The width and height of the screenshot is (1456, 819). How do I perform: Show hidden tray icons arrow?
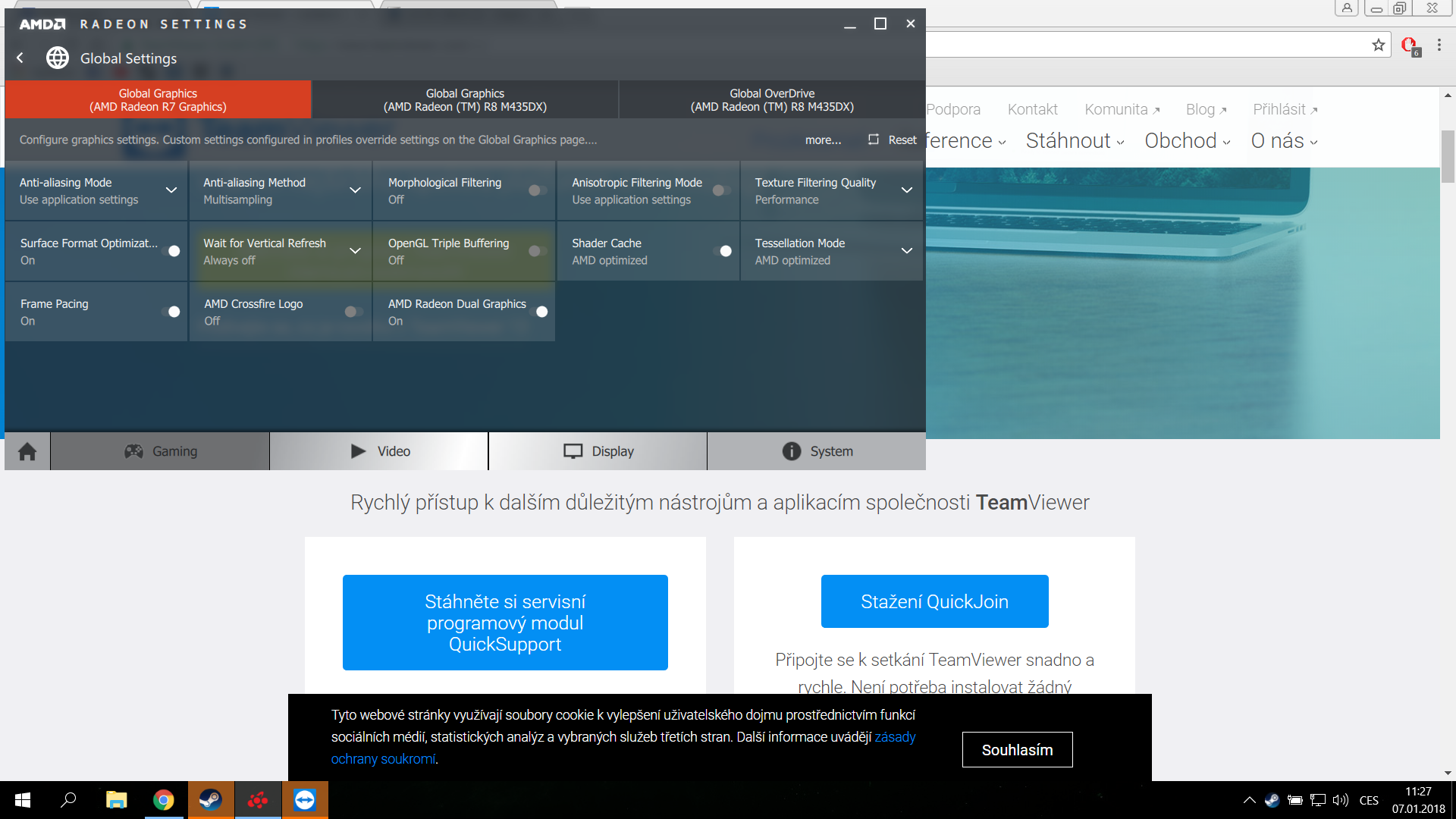(1249, 800)
